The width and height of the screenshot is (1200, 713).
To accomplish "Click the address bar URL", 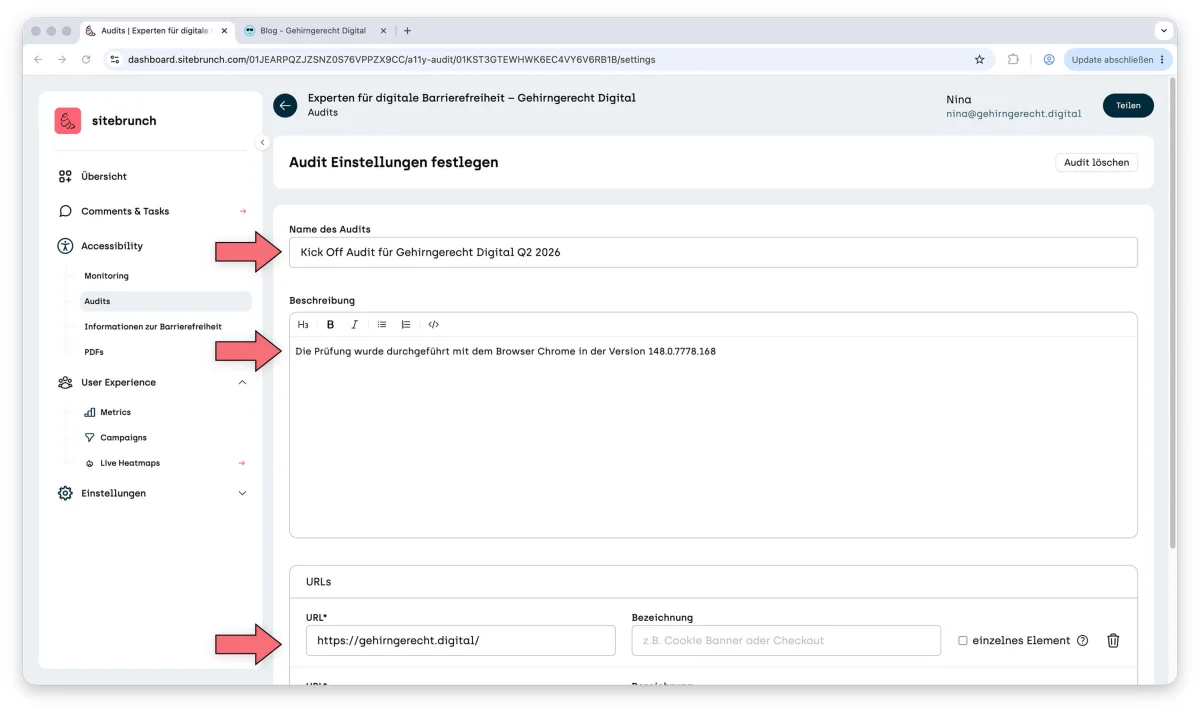I will 392,60.
